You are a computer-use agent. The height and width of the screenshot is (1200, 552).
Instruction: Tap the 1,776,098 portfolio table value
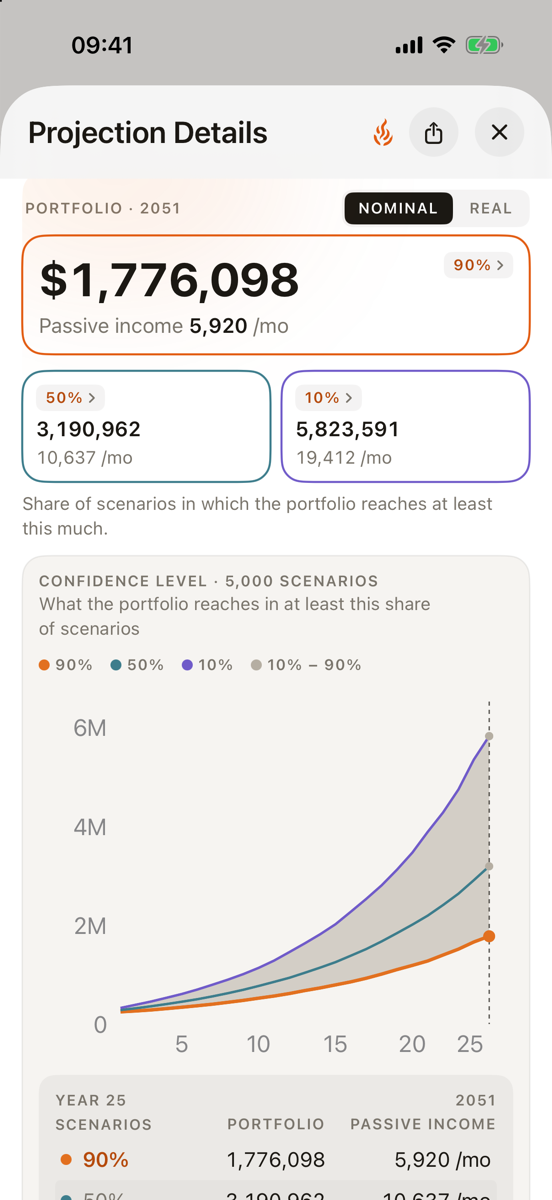pyautogui.click(x=276, y=1160)
